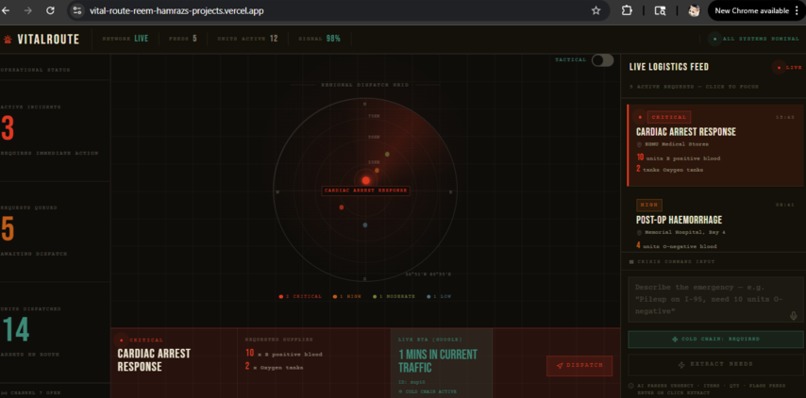The height and width of the screenshot is (398, 806).
Task: Click the site info icon in address bar
Action: [x=77, y=10]
